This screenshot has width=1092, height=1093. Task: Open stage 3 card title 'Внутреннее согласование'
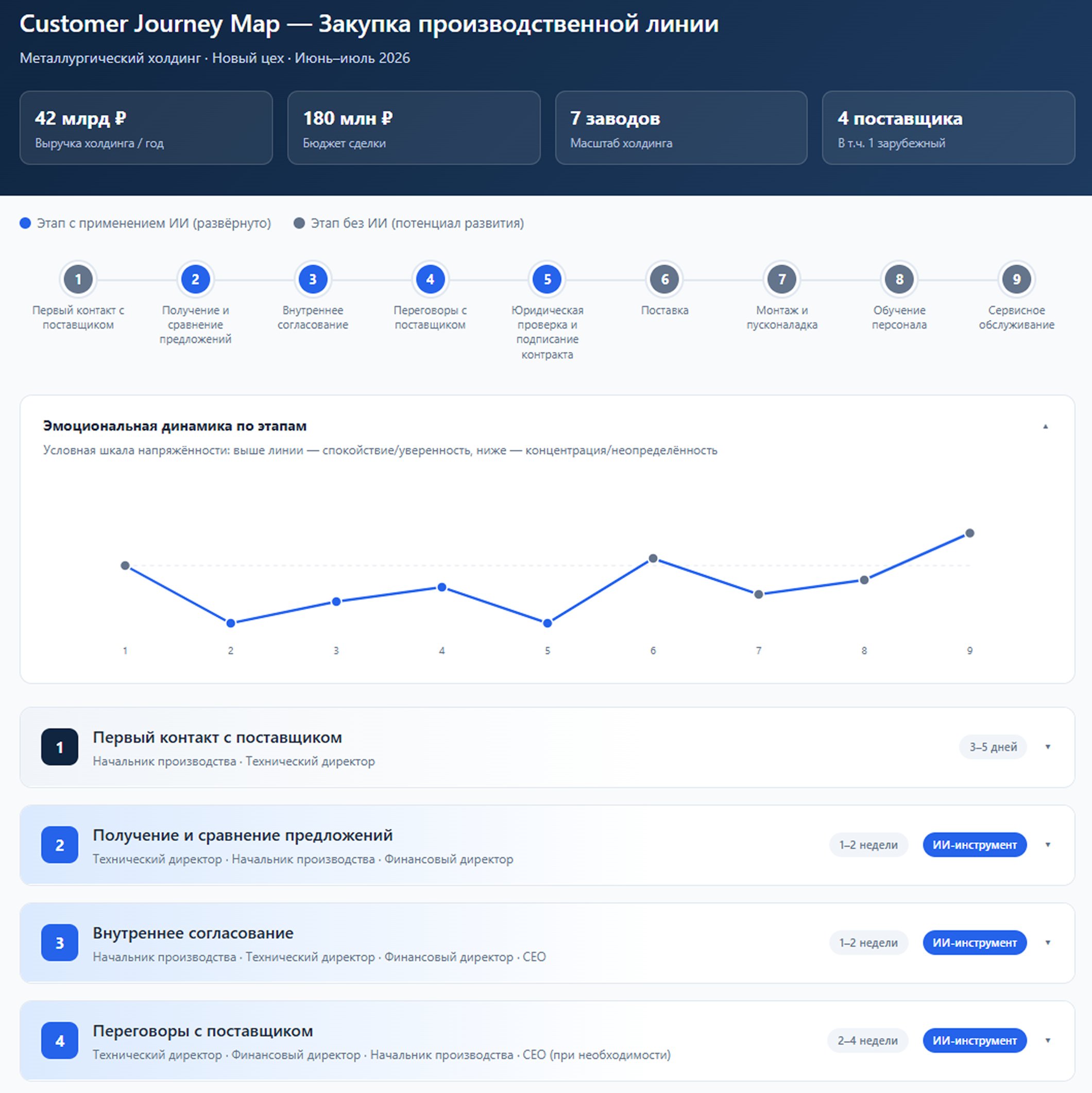[193, 933]
